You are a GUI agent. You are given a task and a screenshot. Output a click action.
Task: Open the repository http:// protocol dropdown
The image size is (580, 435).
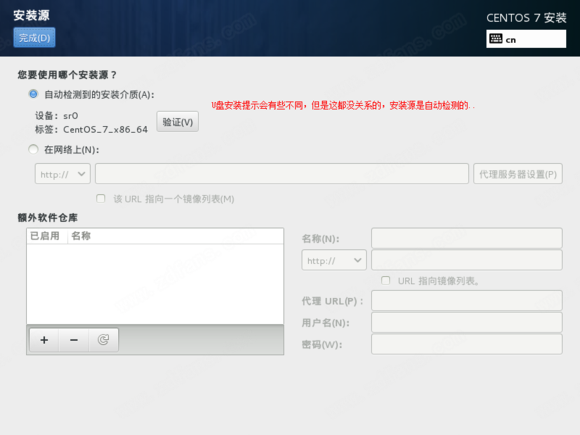click(334, 260)
